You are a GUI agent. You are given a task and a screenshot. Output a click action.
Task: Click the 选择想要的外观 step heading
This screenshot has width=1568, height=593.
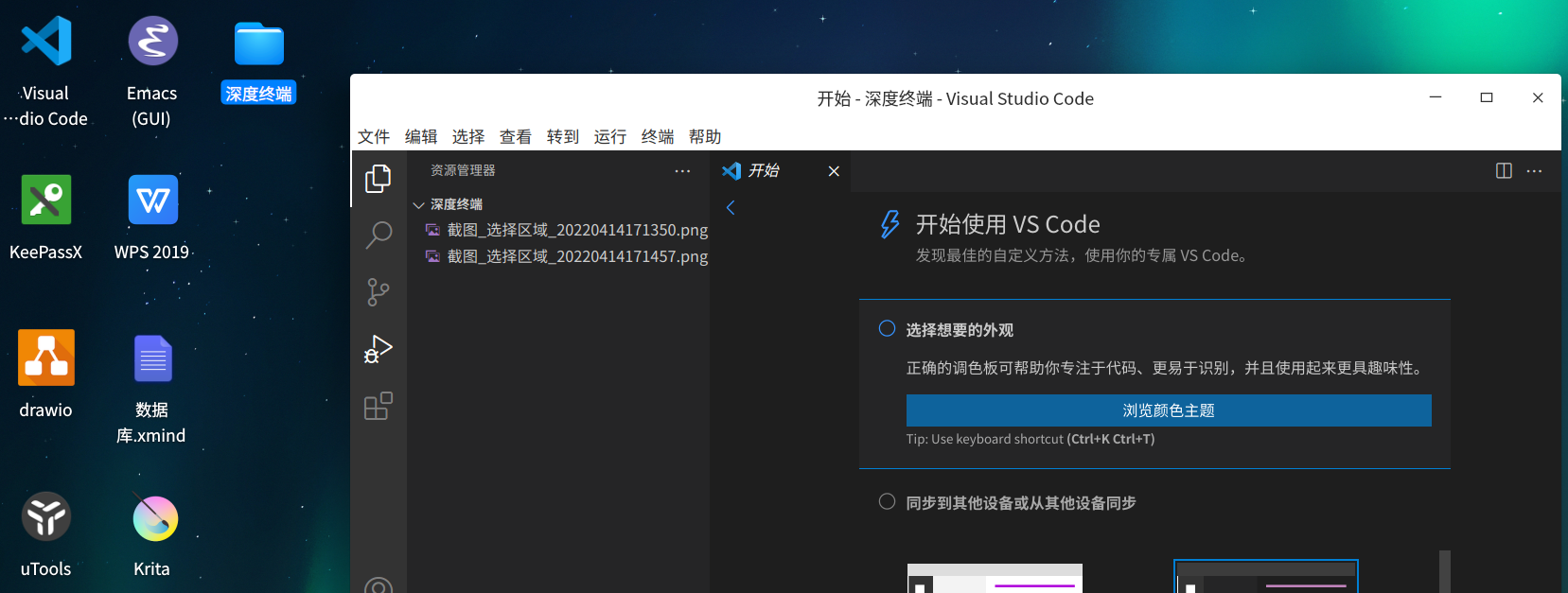pyautogui.click(x=960, y=330)
